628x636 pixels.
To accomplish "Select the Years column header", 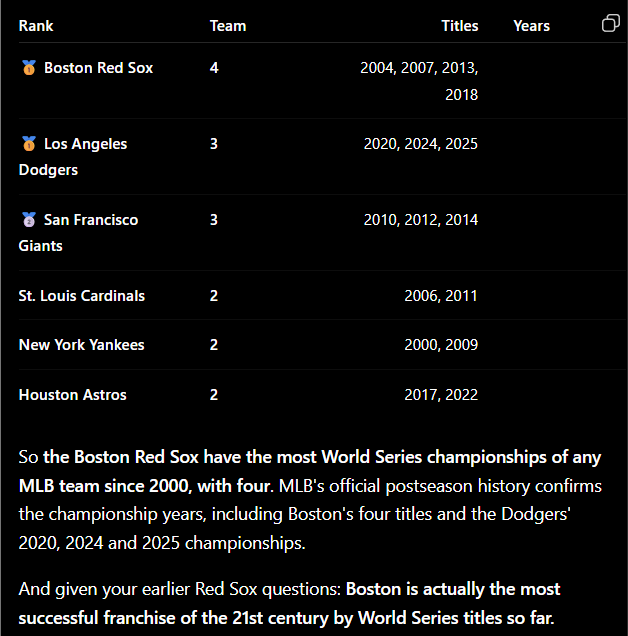I will point(531,26).
